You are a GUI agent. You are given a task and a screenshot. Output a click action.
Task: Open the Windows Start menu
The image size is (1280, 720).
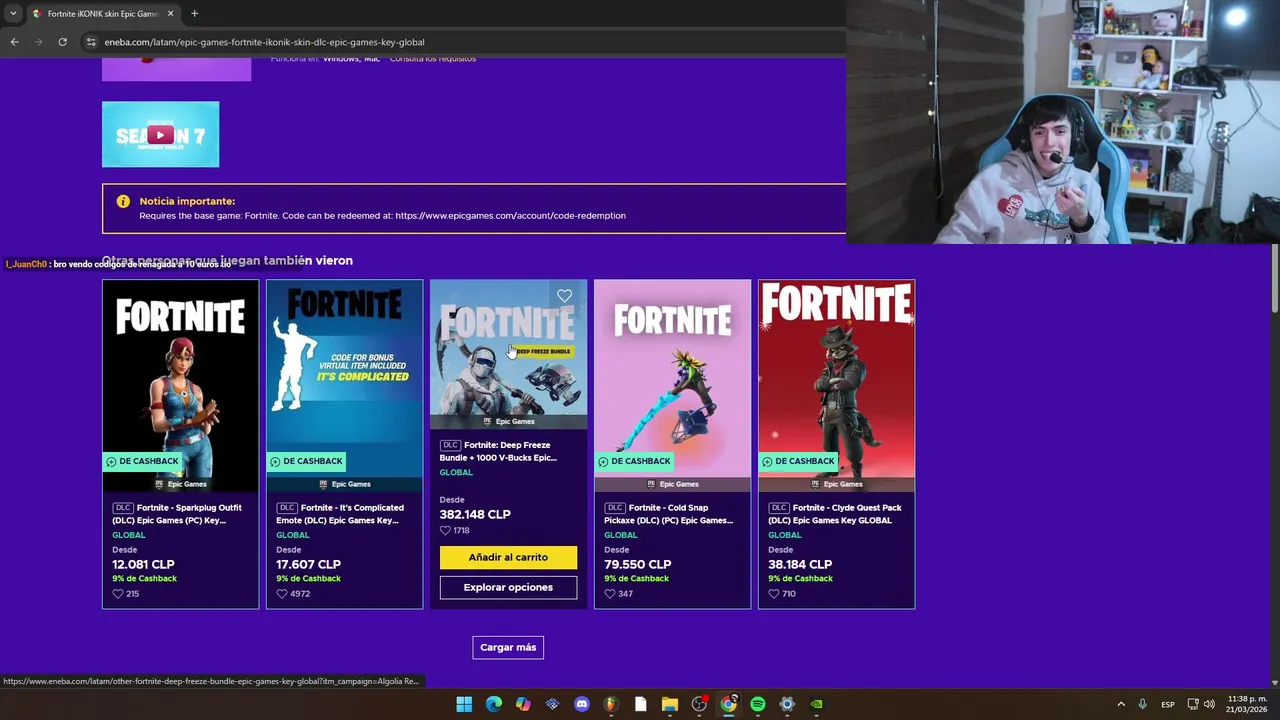pyautogui.click(x=464, y=704)
